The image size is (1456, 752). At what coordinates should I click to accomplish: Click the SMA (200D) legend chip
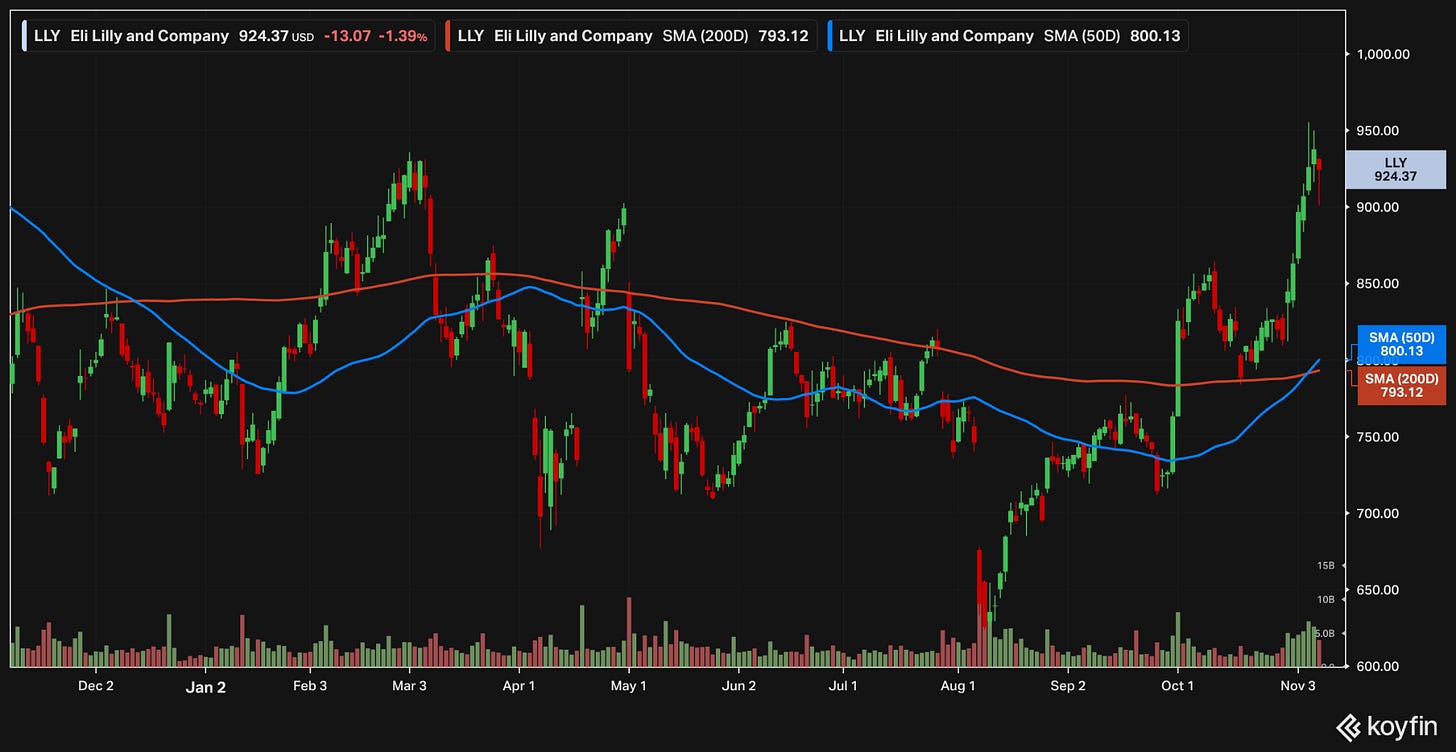click(x=632, y=36)
